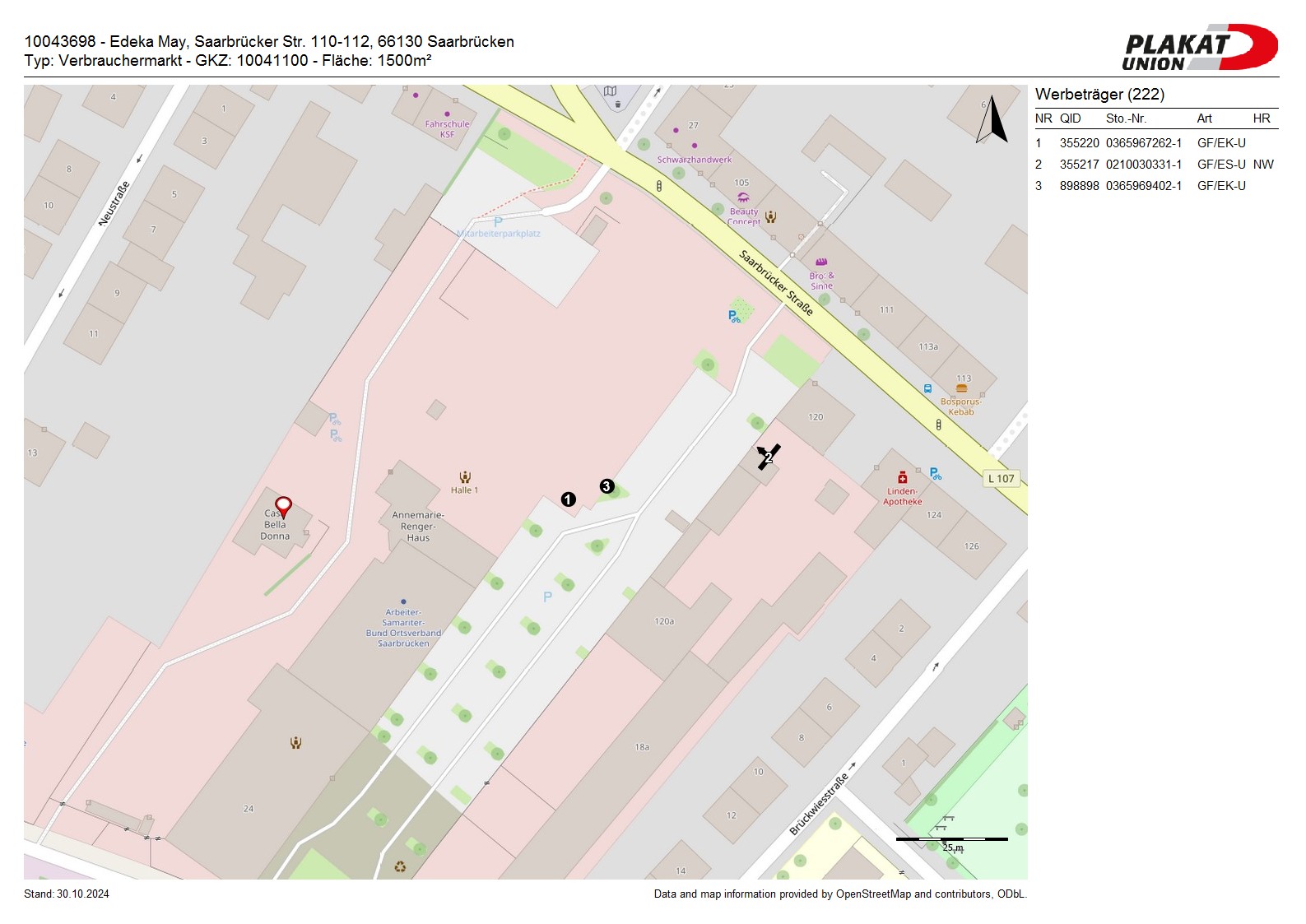Image resolution: width=1306 pixels, height=924 pixels.
Task: Click the Bosporus-Kebab fast food icon
Action: click(x=961, y=389)
